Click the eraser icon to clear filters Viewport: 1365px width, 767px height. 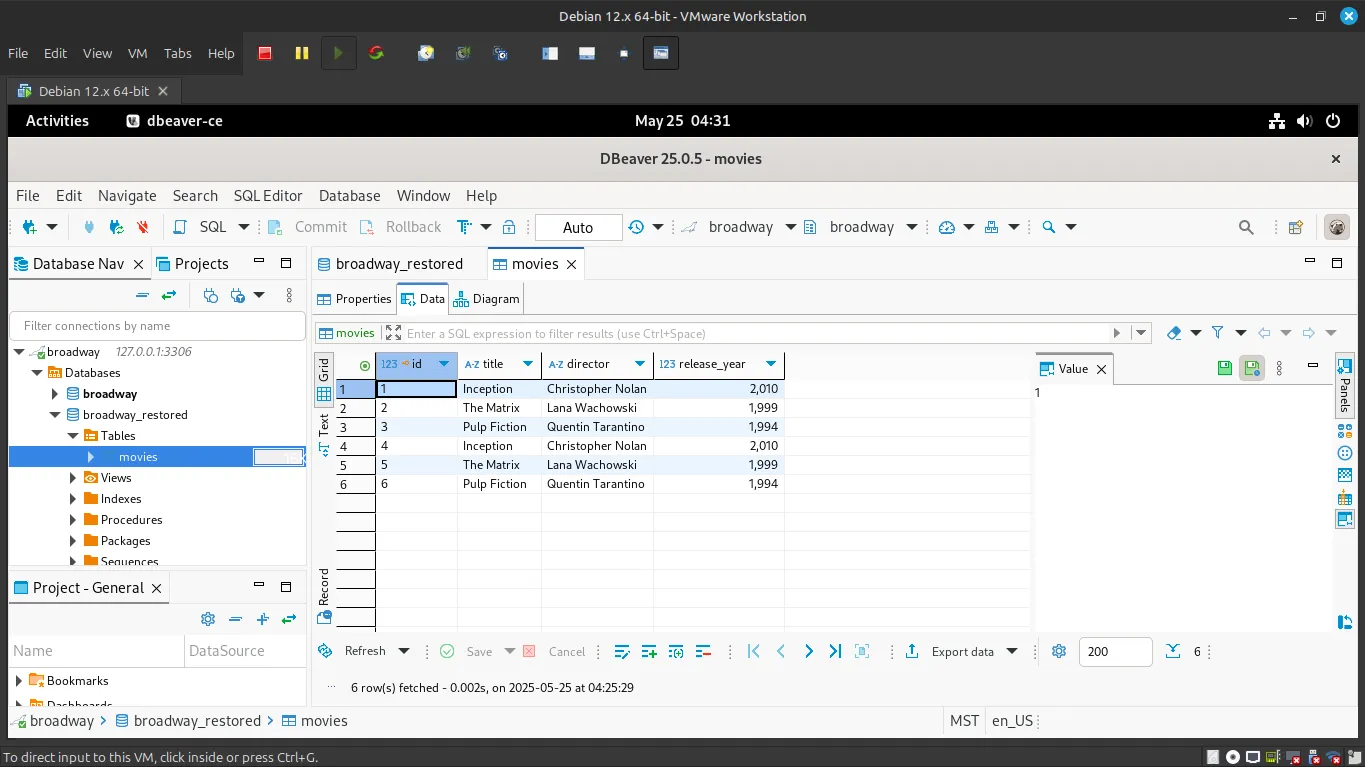tap(1174, 333)
